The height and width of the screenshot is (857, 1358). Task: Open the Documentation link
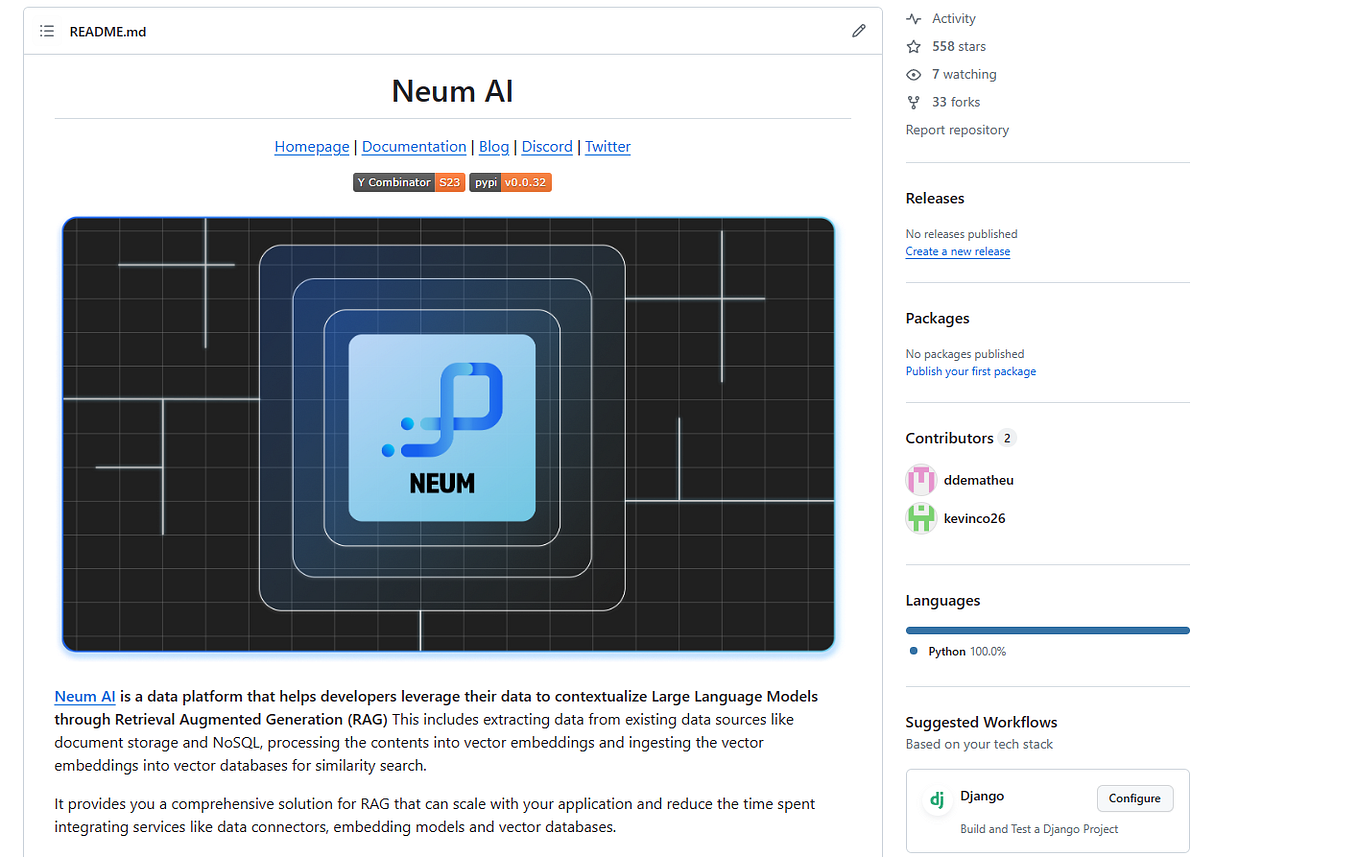[413, 146]
